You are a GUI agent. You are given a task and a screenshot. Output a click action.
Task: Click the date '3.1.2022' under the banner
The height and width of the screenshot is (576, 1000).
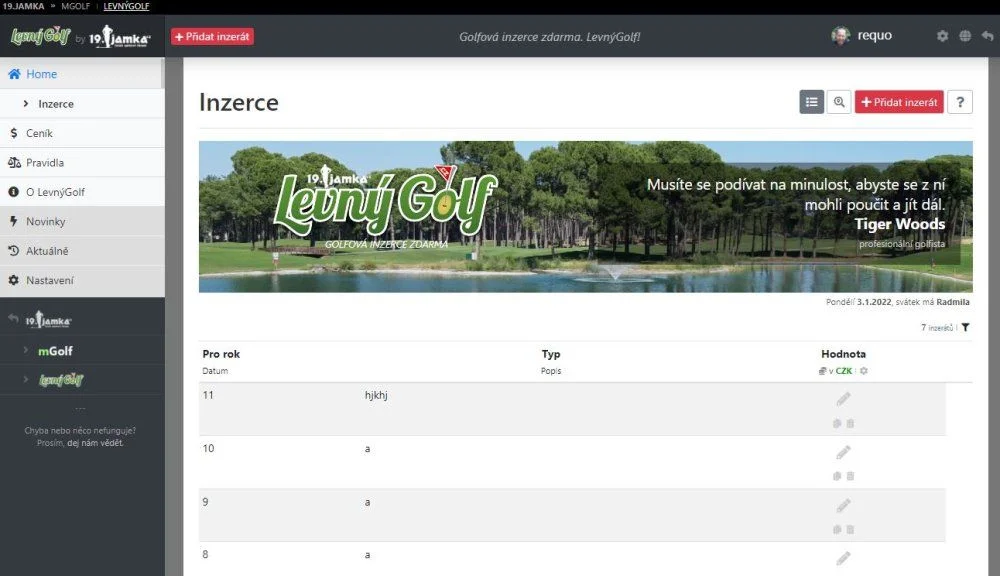[874, 302]
